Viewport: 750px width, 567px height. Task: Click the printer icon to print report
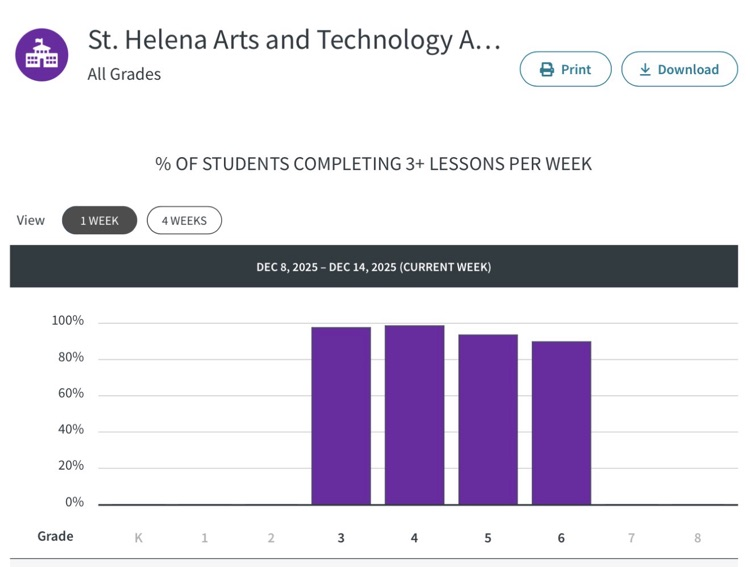[547, 70]
